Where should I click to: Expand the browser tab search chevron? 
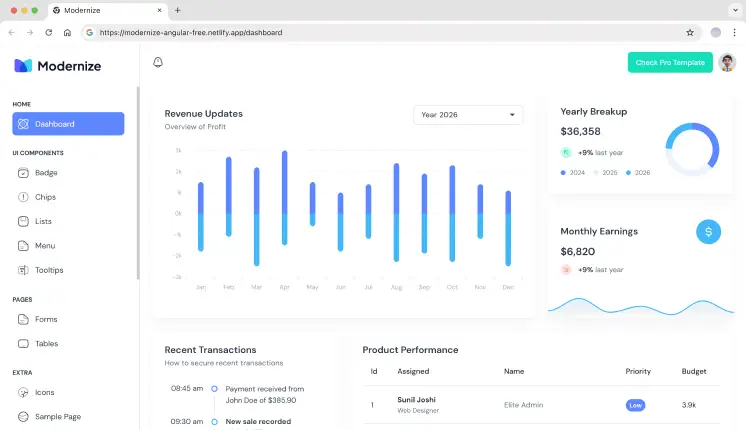736,10
